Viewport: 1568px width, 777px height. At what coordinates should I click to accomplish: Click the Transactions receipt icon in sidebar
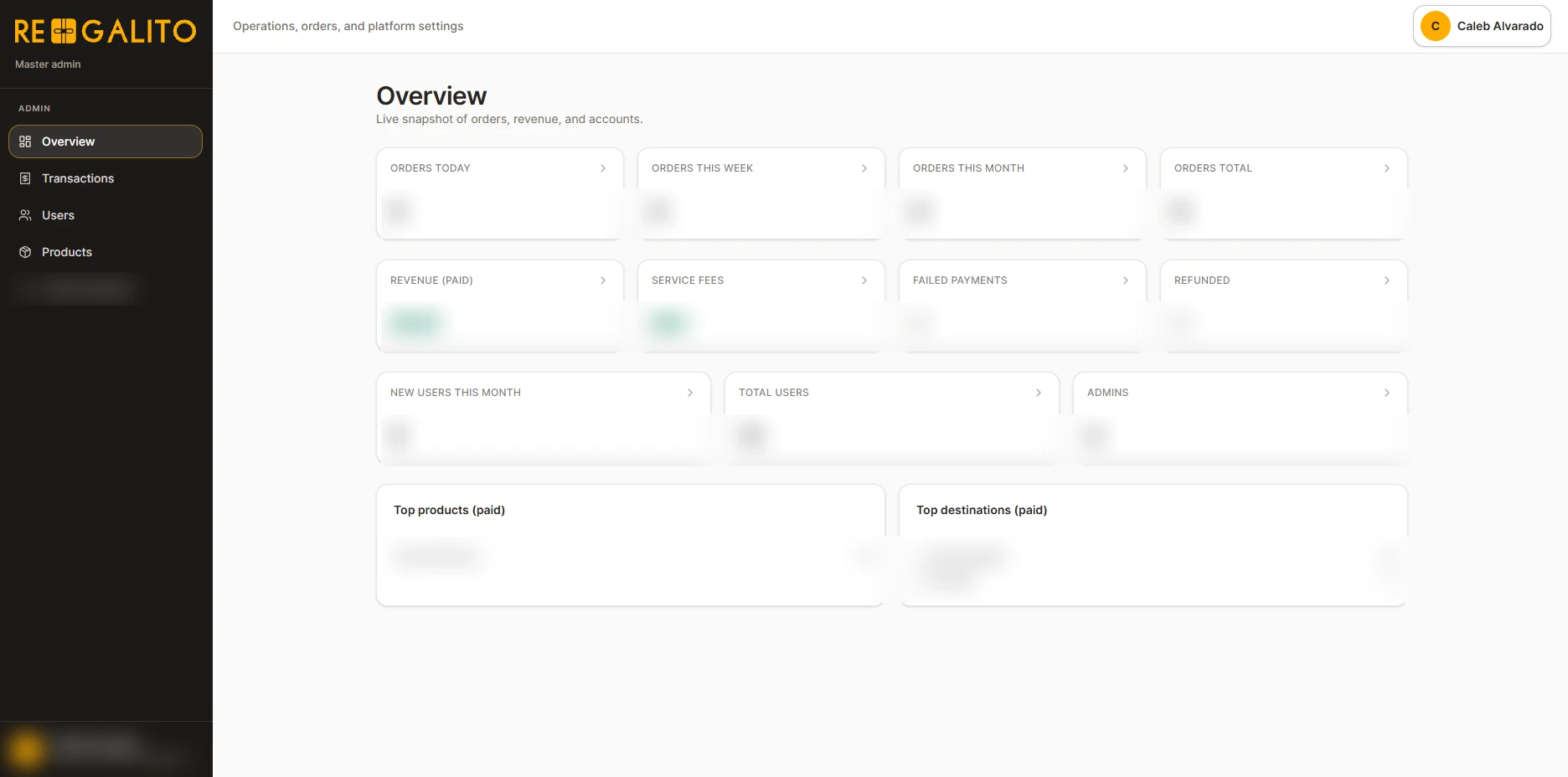coord(25,178)
